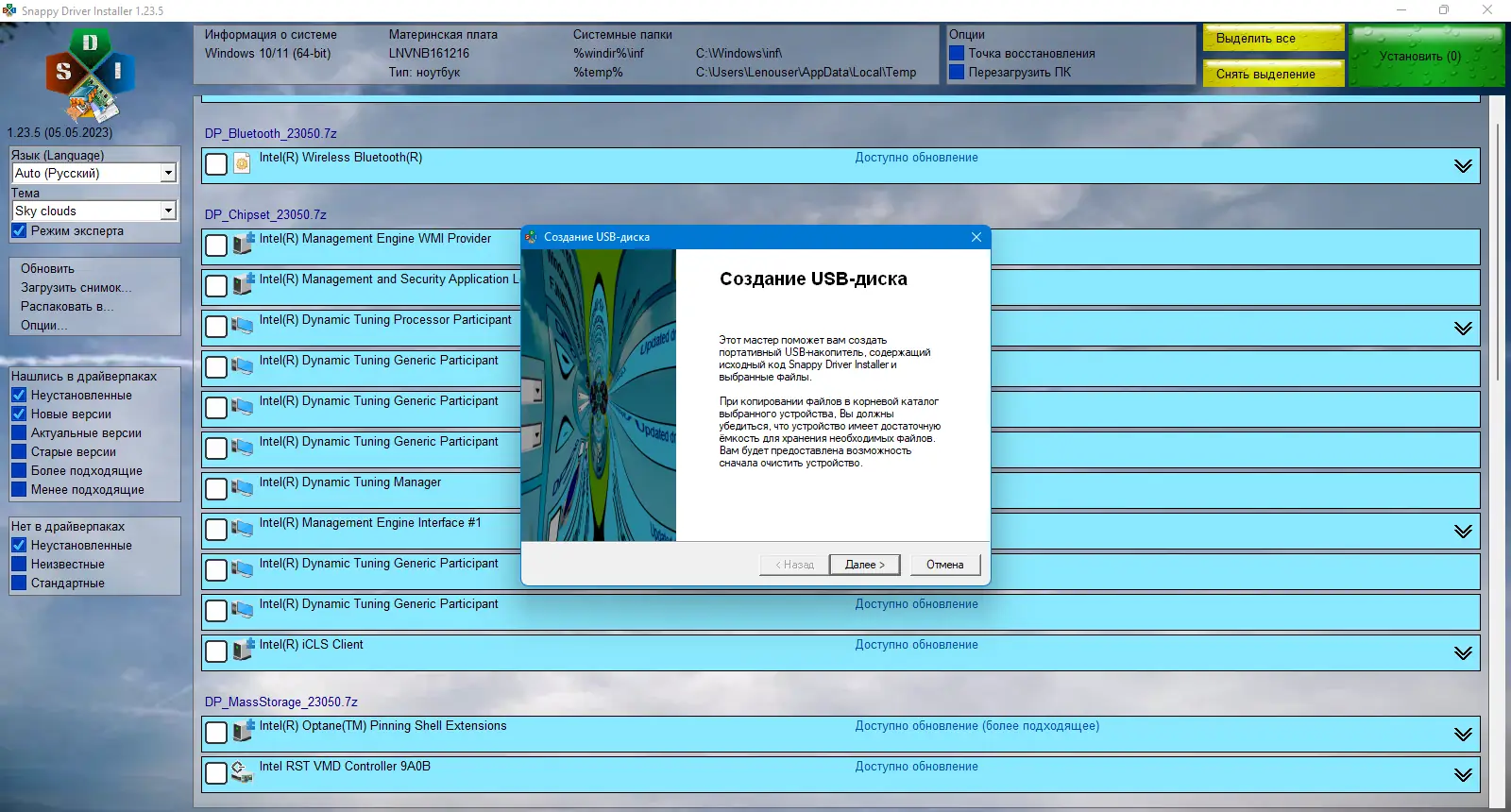This screenshot has height=812, width=1511.
Task: Open the DP_MassStorage_23050.7z driver pack link
Action: pyautogui.click(x=281, y=702)
